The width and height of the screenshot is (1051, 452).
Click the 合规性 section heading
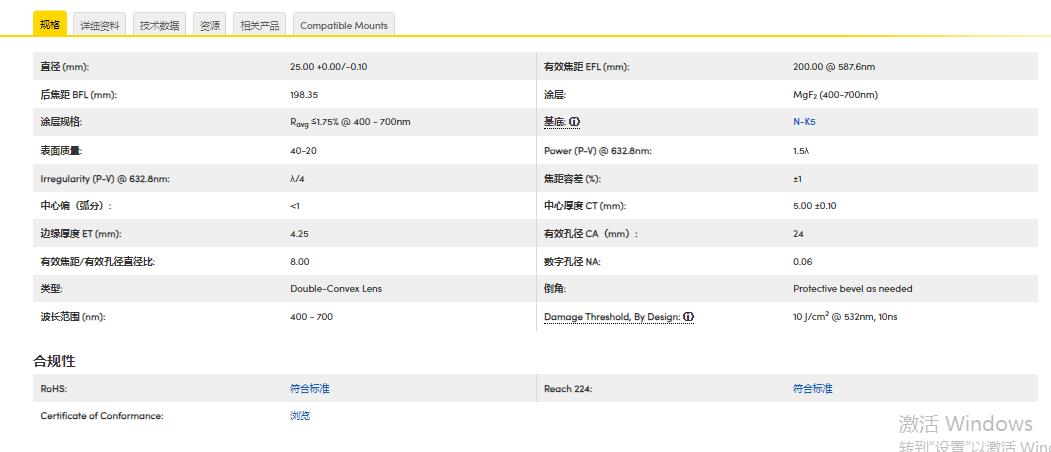tap(54, 361)
